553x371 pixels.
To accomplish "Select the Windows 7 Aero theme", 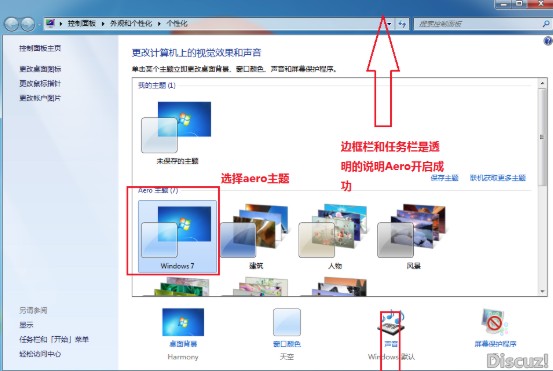I will click(x=177, y=236).
